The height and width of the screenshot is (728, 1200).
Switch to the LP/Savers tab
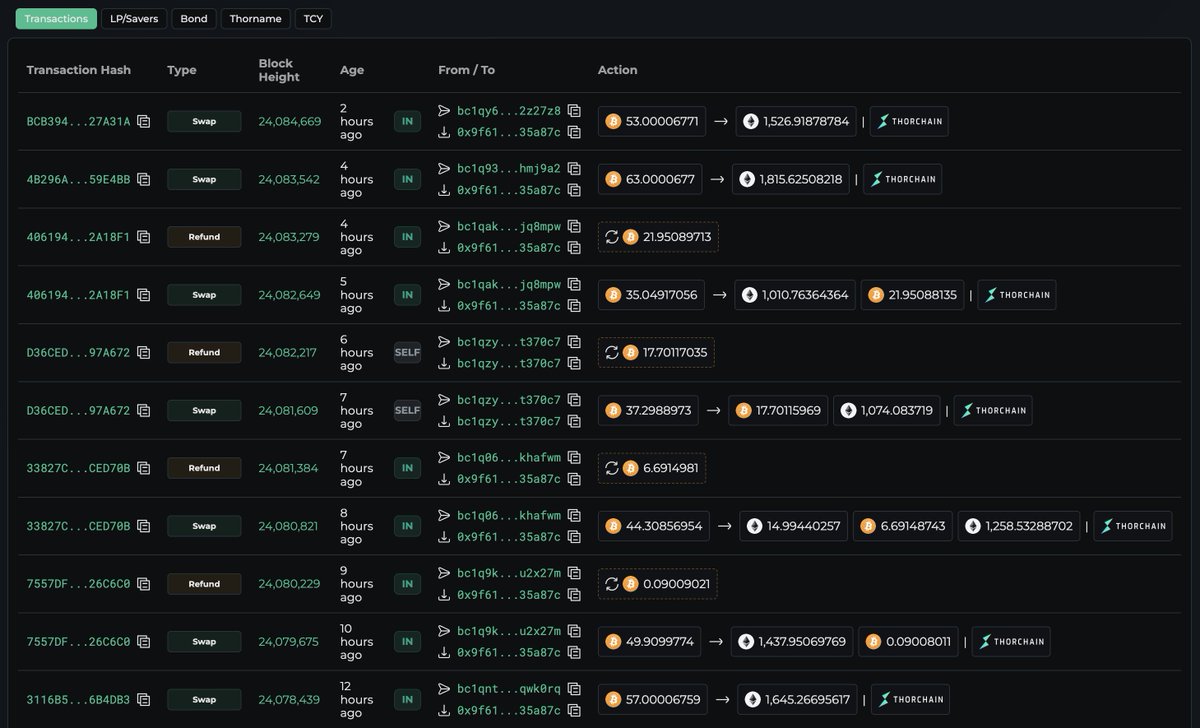(134, 18)
